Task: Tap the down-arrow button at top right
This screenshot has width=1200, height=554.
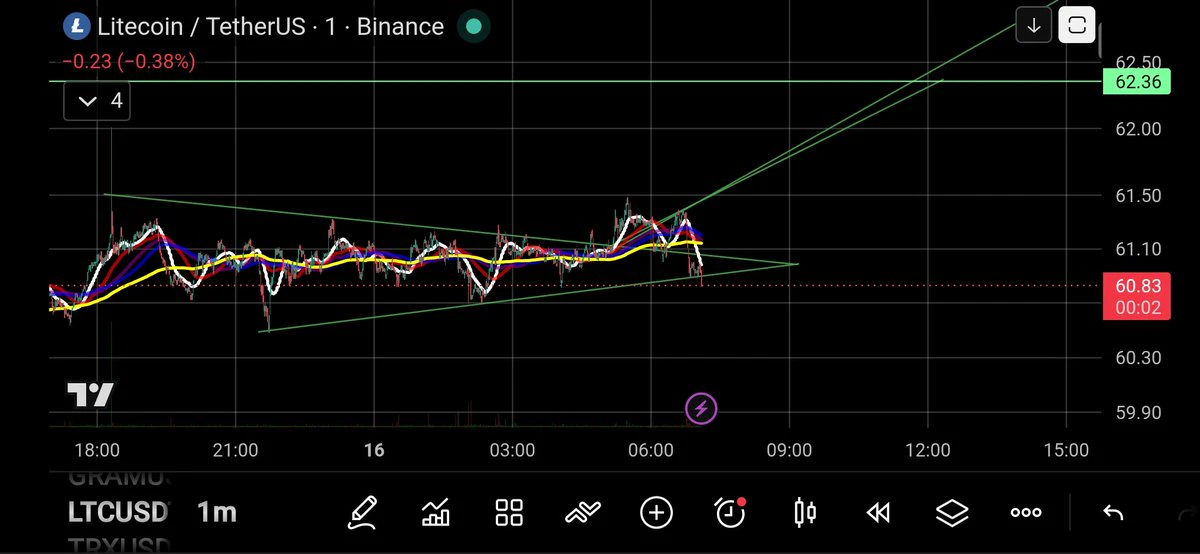Action: click(x=1034, y=25)
